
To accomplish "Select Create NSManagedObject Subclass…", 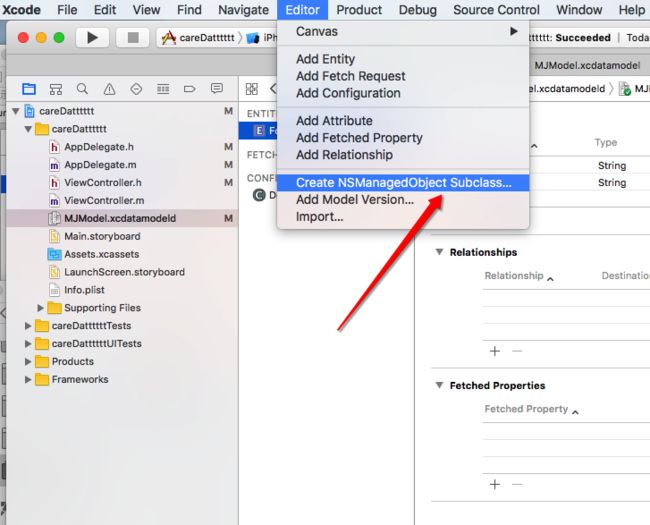I will point(403,182).
